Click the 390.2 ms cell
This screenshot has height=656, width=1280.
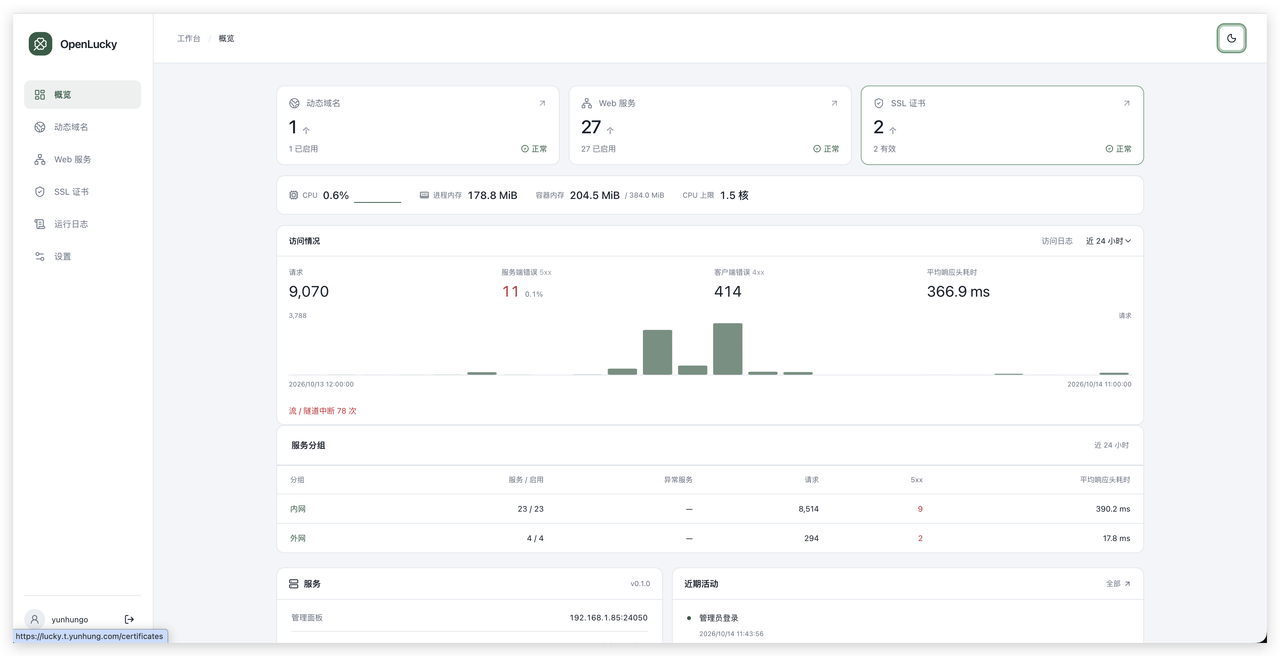coord(1113,509)
